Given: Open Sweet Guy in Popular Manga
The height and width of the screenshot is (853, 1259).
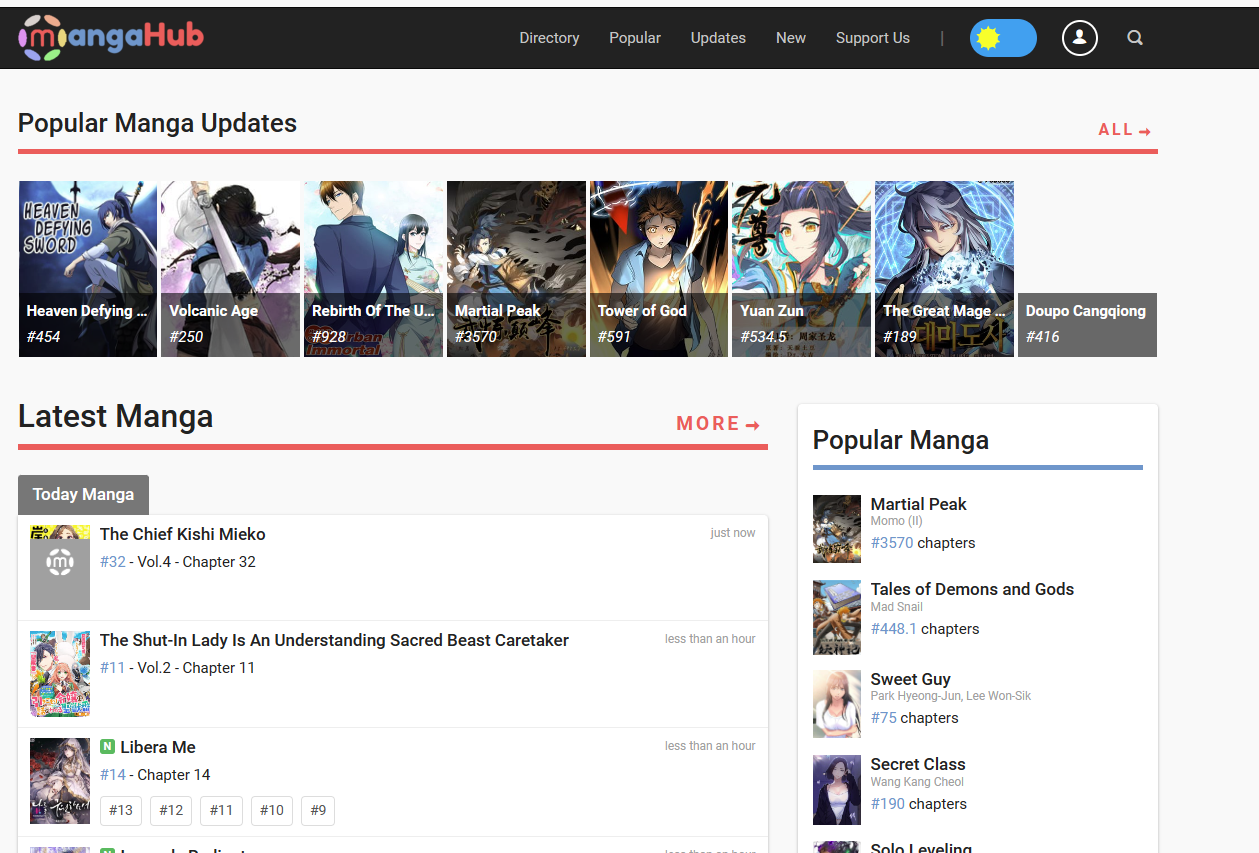Looking at the screenshot, I should click(910, 679).
